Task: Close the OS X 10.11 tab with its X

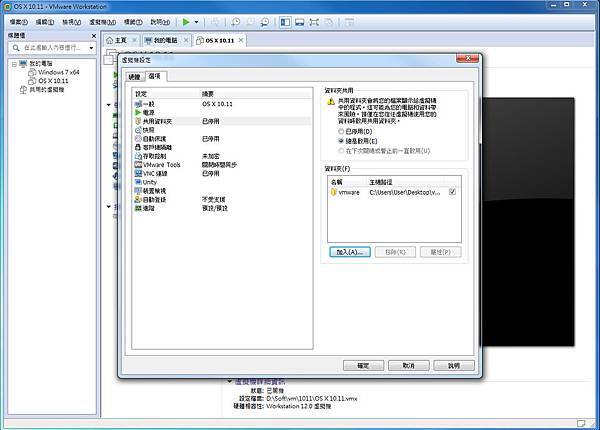Action: coord(241,40)
